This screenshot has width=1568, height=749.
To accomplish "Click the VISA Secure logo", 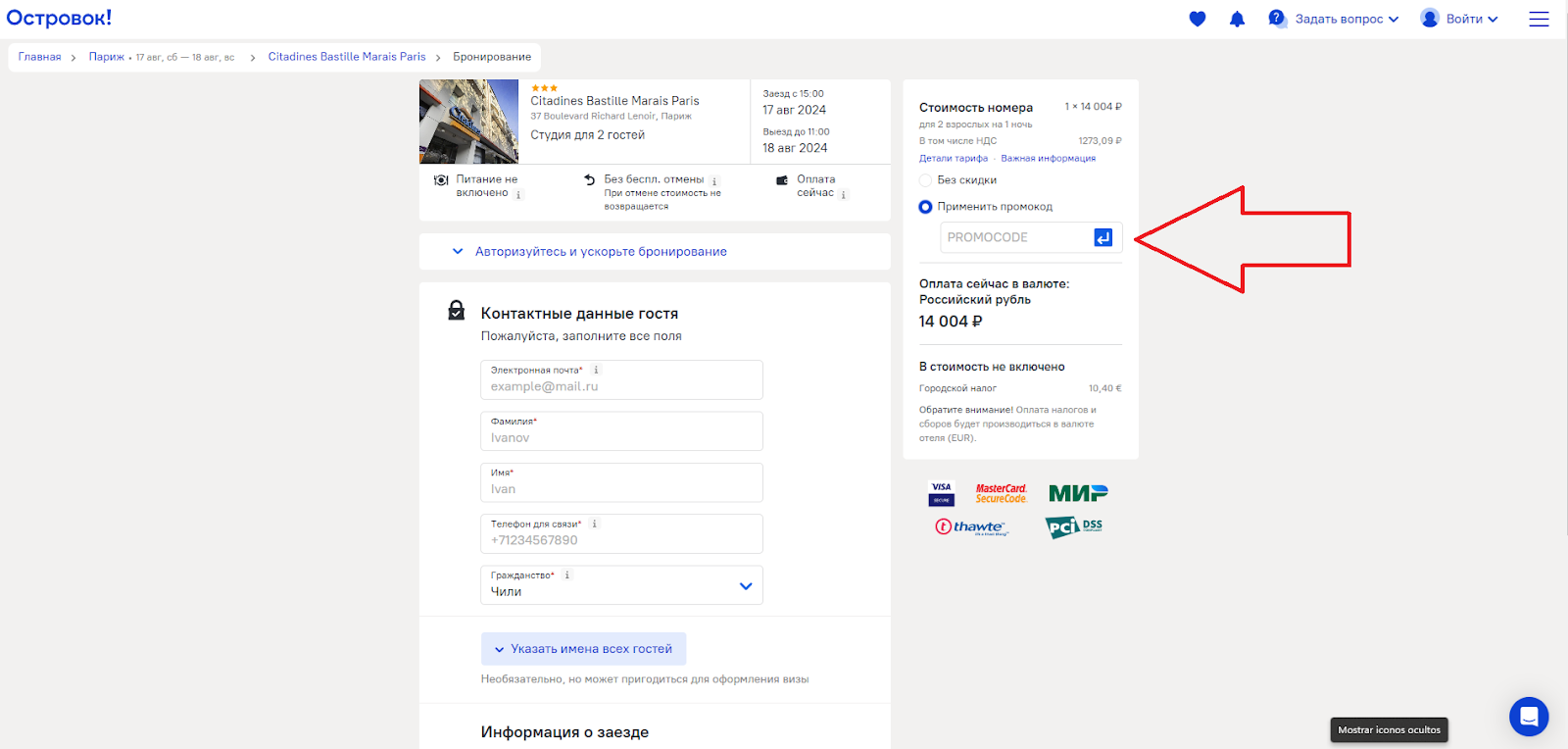I will click(942, 493).
